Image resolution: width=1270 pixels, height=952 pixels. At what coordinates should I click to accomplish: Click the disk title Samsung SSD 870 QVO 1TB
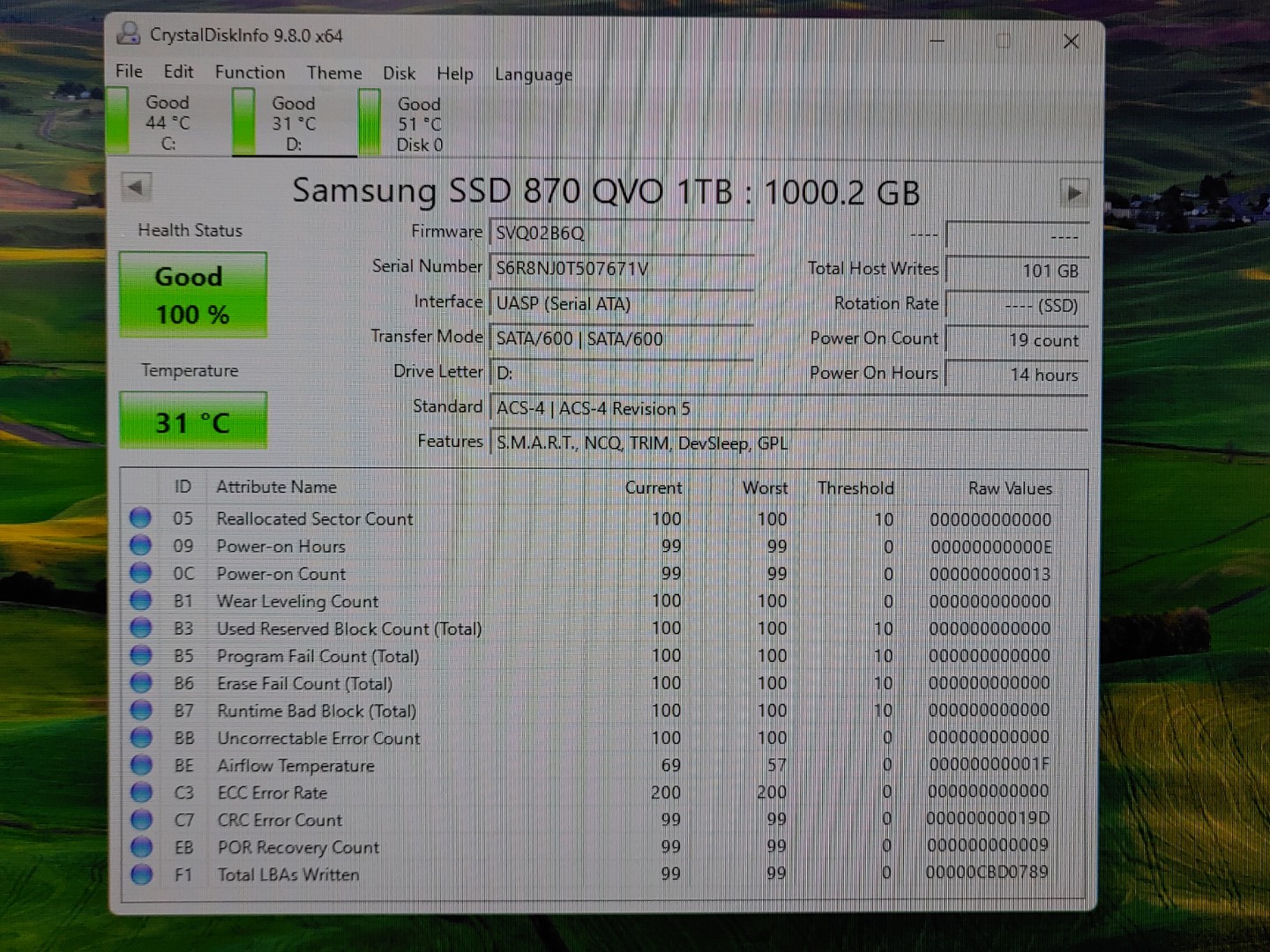point(607,191)
